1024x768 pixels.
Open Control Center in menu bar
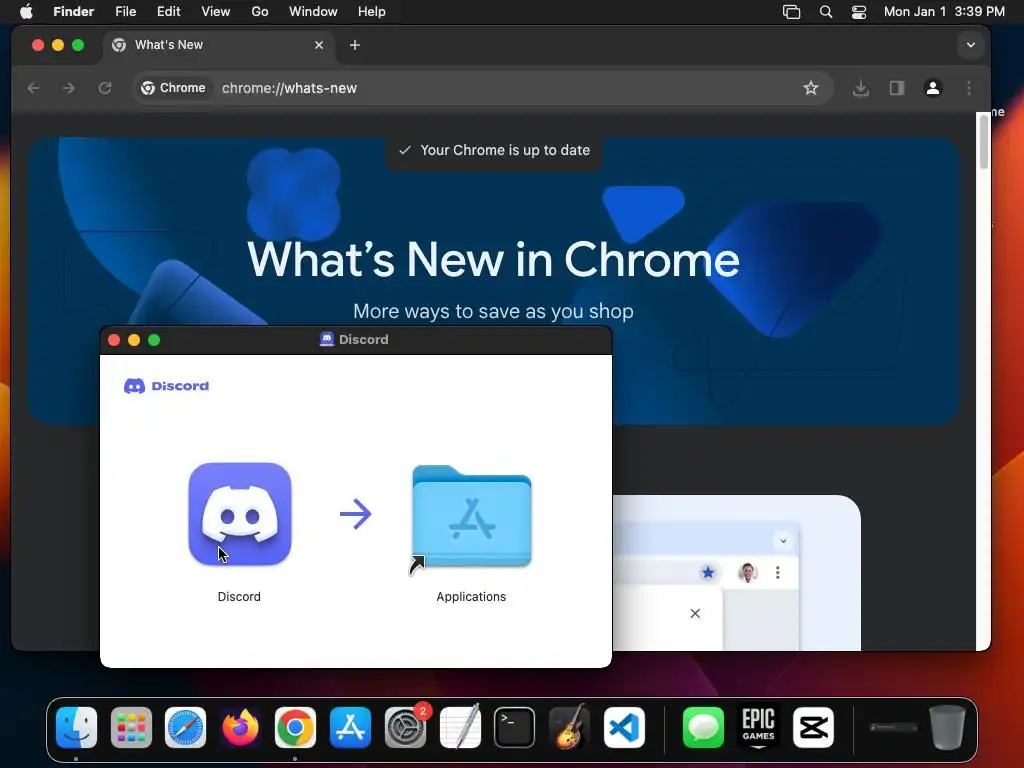(x=859, y=12)
